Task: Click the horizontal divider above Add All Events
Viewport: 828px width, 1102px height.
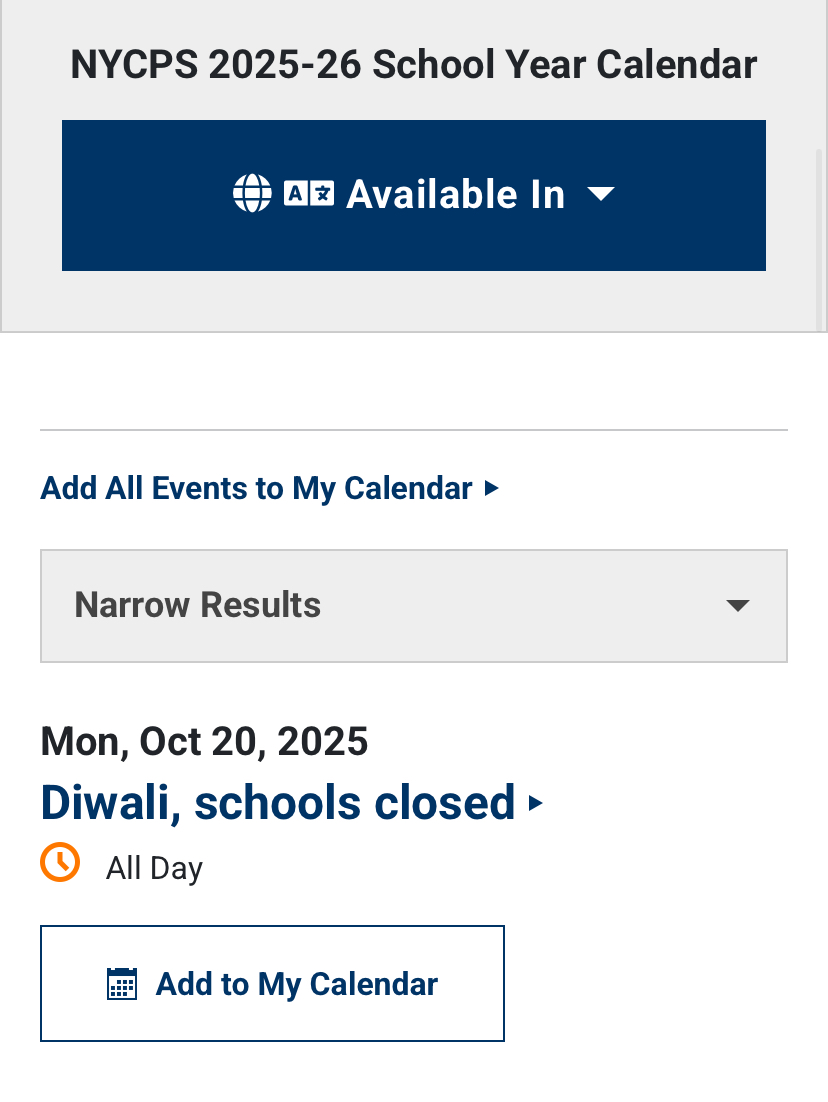Action: tap(413, 430)
